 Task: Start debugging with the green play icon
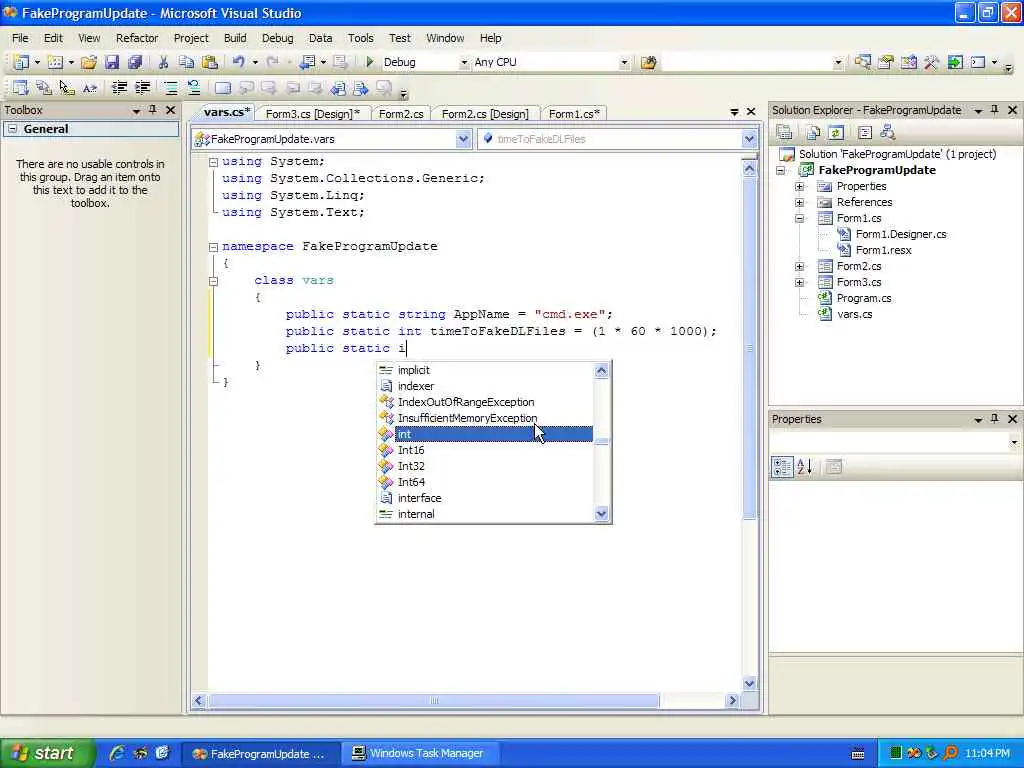[370, 62]
